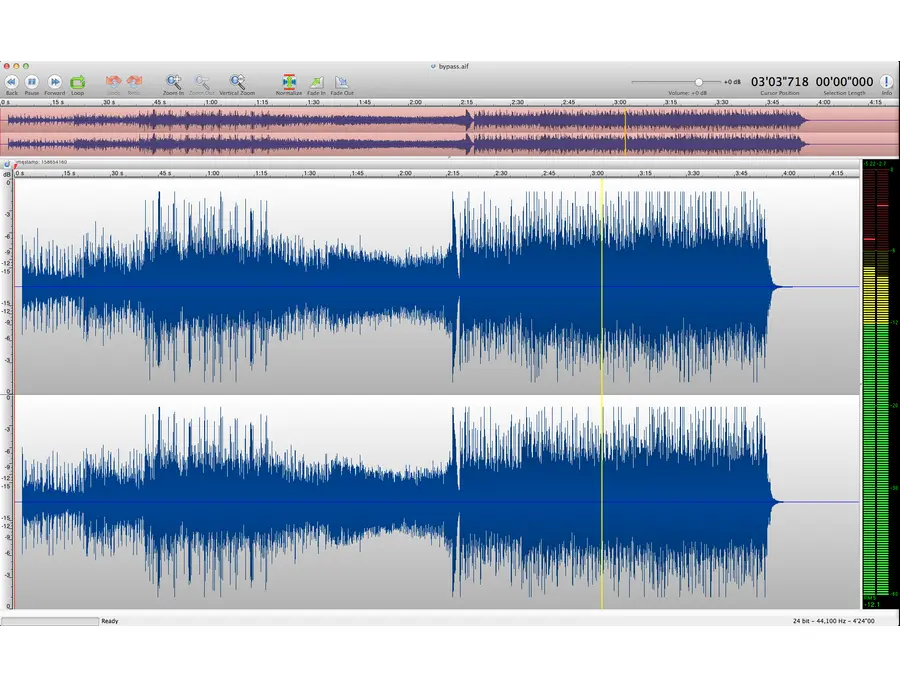Click the Back rewind button
900x687 pixels.
click(11, 83)
